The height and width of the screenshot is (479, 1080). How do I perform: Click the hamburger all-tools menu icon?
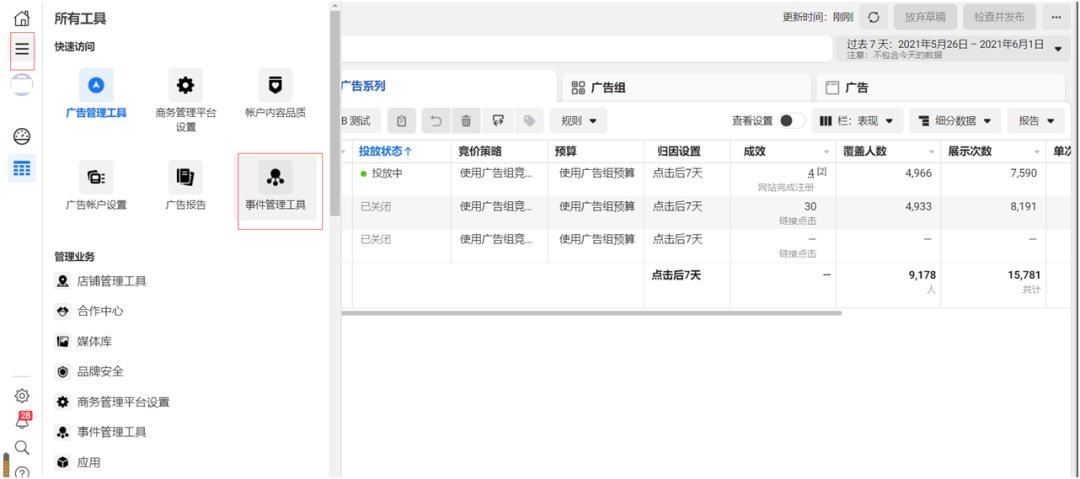22,49
